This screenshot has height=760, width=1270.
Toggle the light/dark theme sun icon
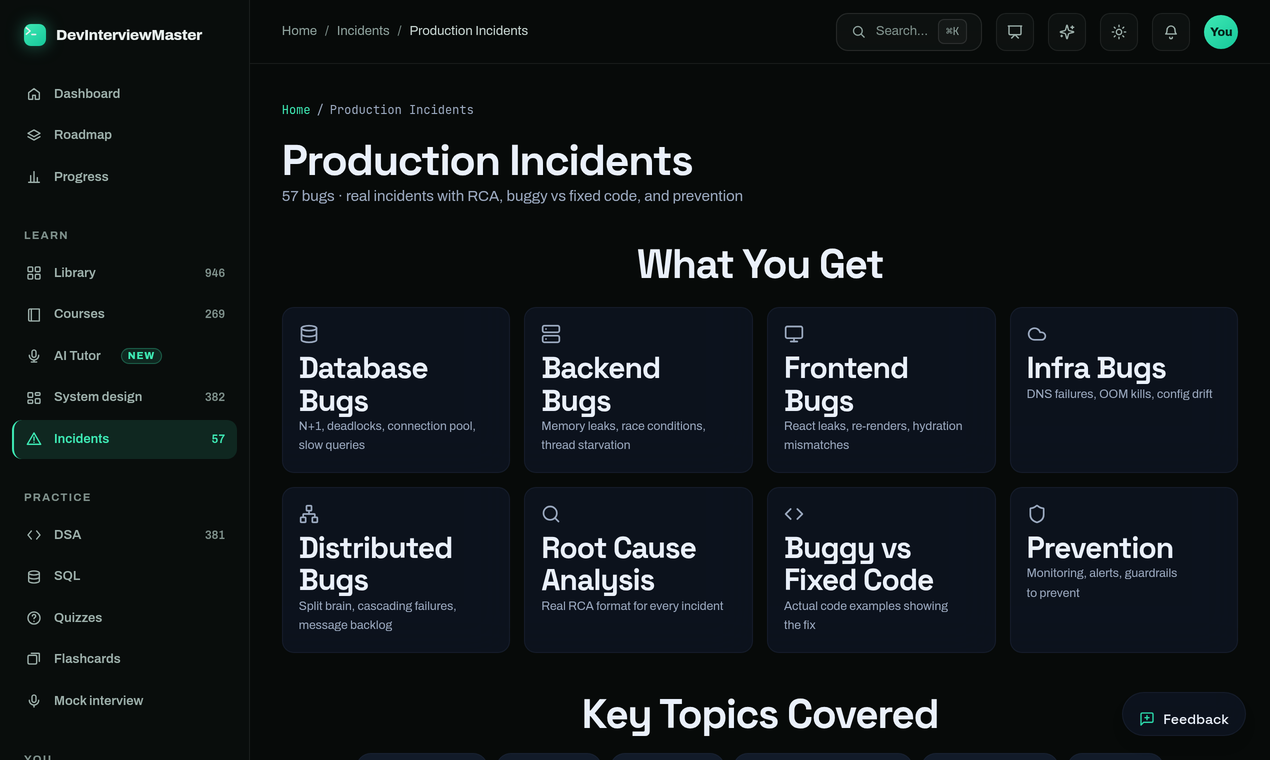(x=1119, y=32)
